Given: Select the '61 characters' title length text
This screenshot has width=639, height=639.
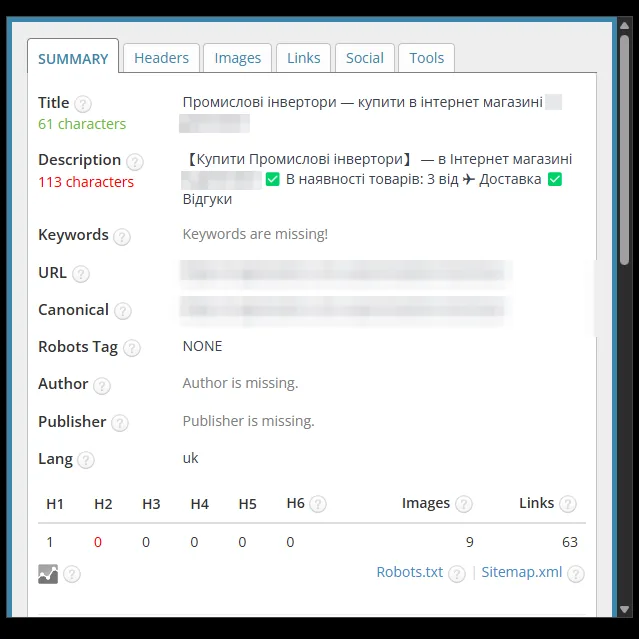Looking at the screenshot, I should coord(82,124).
